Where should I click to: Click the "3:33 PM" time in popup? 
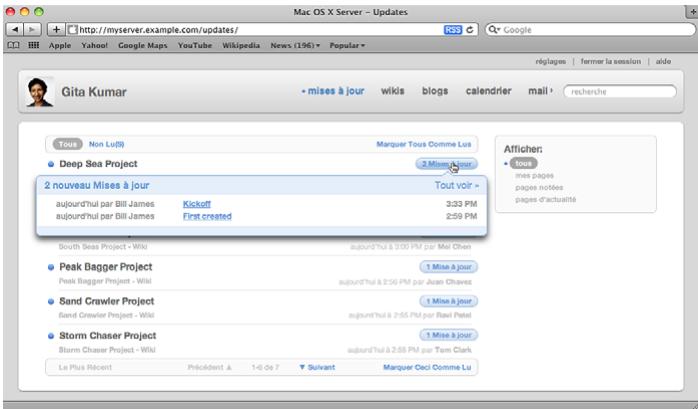pyautogui.click(x=461, y=204)
